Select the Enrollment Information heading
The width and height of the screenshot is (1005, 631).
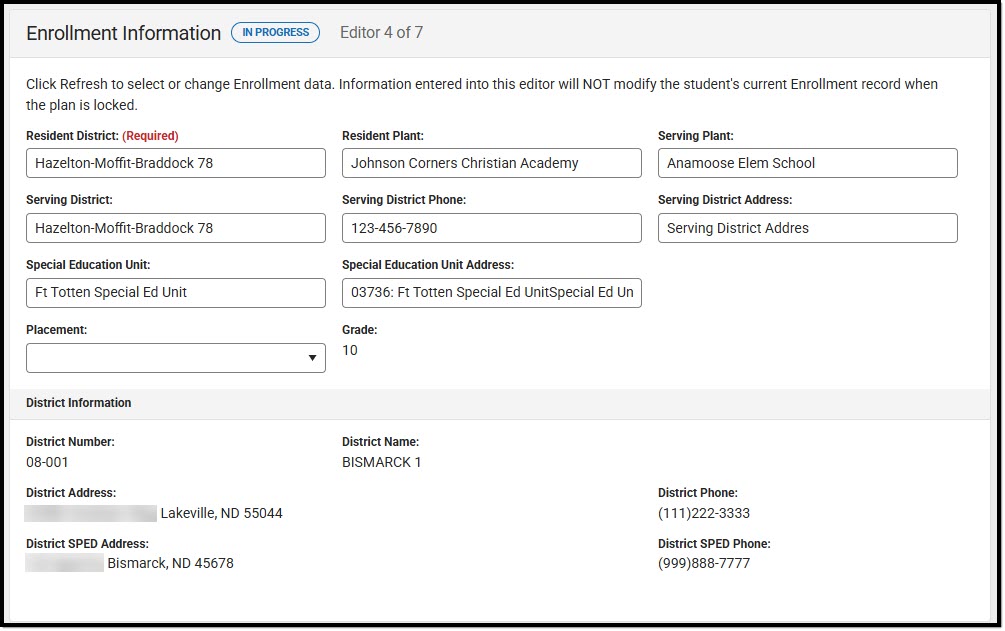coord(124,33)
